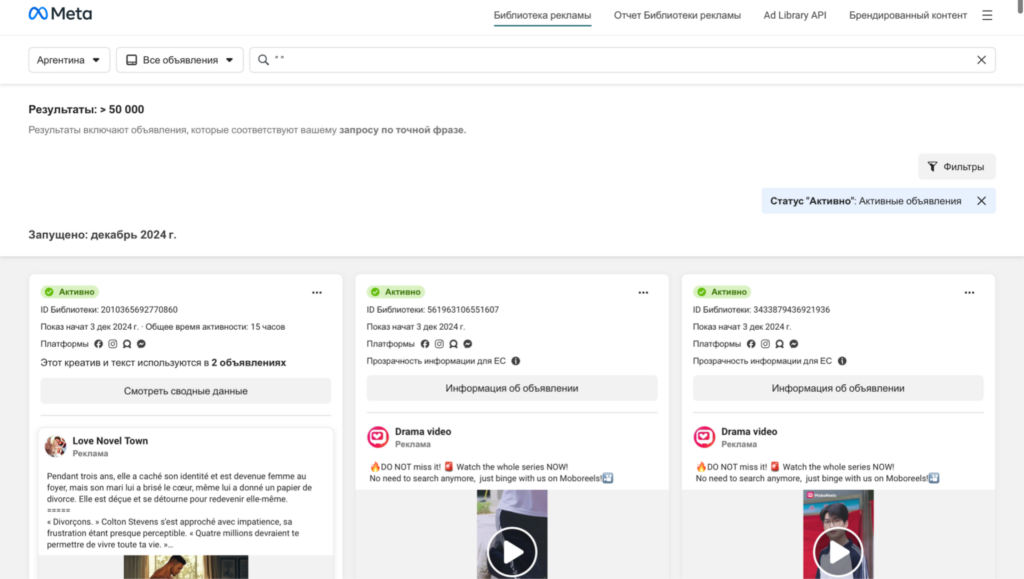Click the Результаты: > 50 000 heading
This screenshot has height=579, width=1024.
pyautogui.click(x=86, y=110)
